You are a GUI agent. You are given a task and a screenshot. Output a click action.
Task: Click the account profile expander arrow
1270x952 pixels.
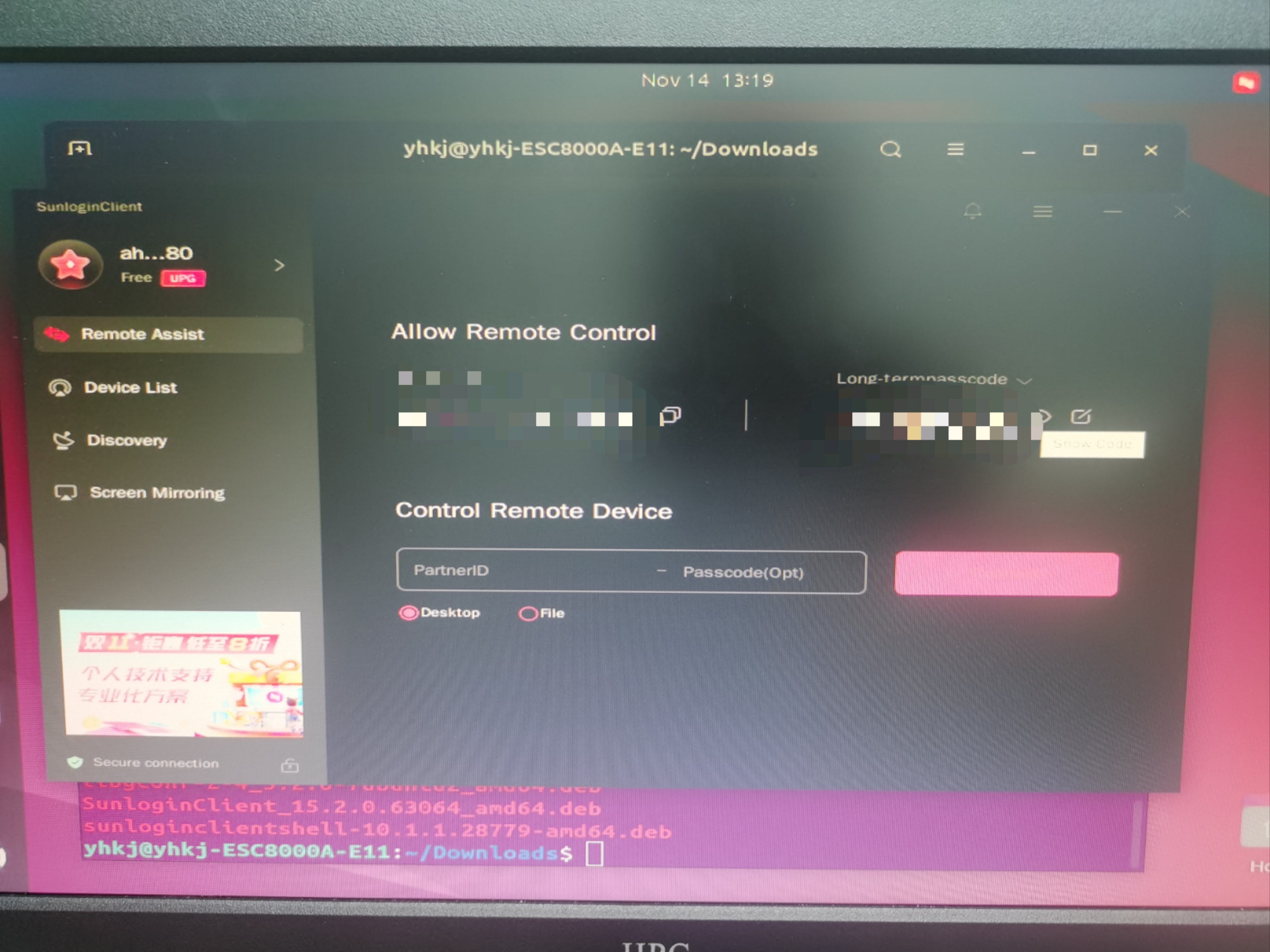(282, 264)
